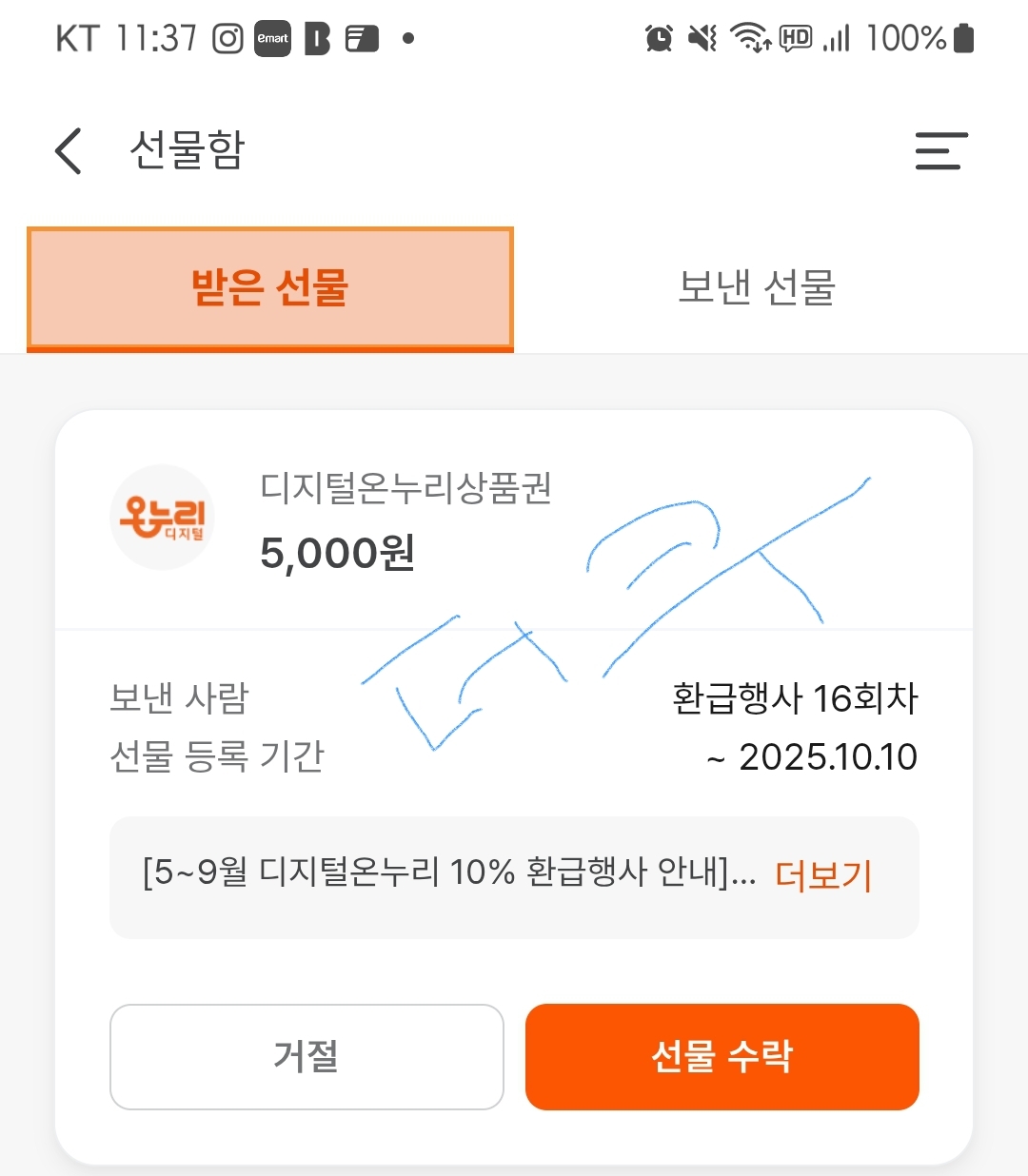Switch to 받은 선물 tab
1028x1176 pixels.
(270, 288)
